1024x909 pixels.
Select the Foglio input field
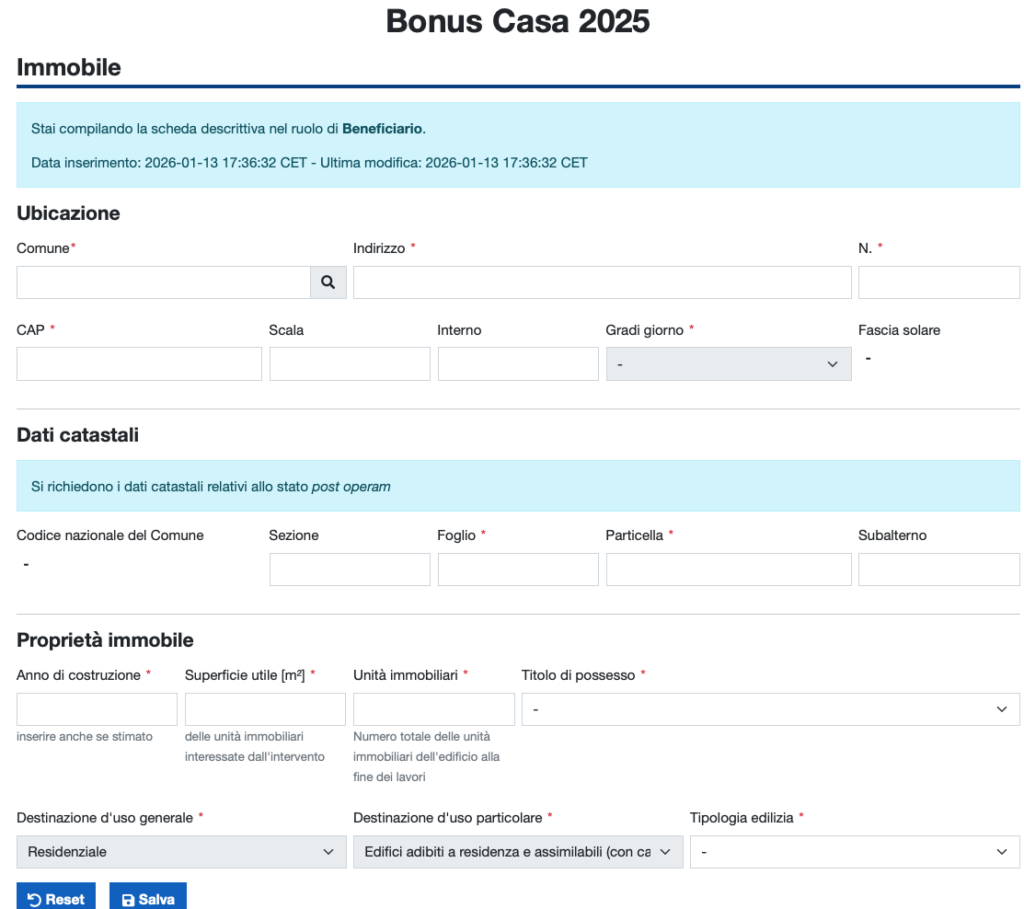coord(518,569)
